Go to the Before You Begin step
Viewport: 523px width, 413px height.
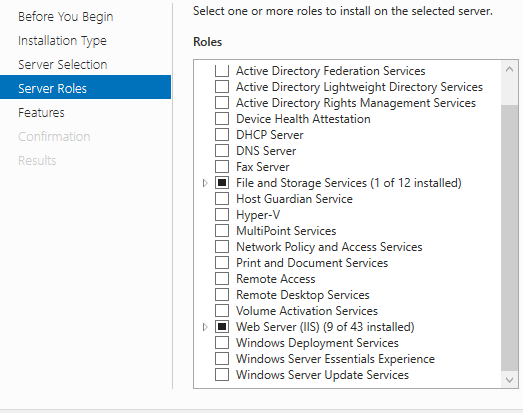[66, 17]
